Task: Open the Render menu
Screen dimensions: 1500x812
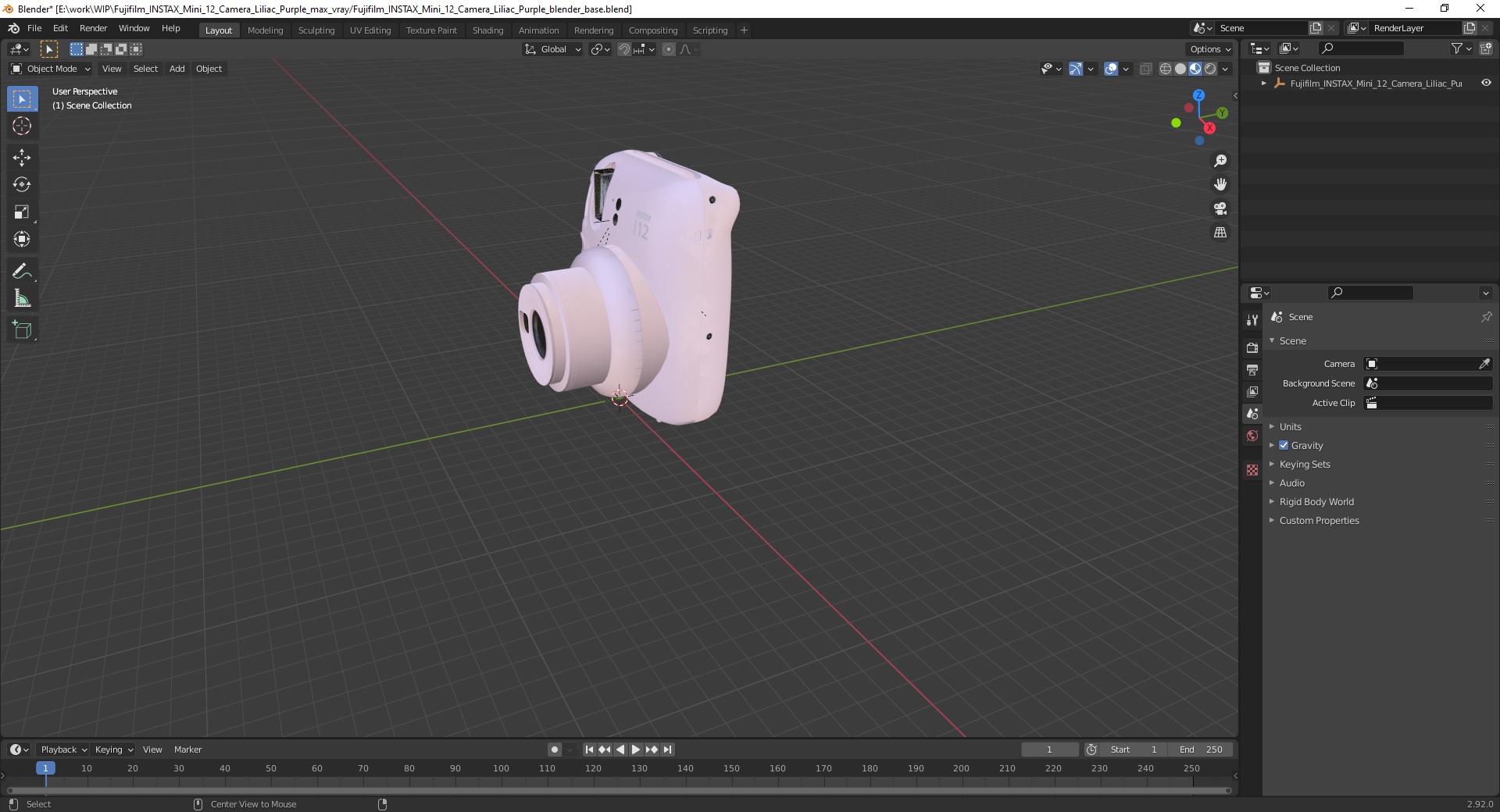Action: click(93, 28)
